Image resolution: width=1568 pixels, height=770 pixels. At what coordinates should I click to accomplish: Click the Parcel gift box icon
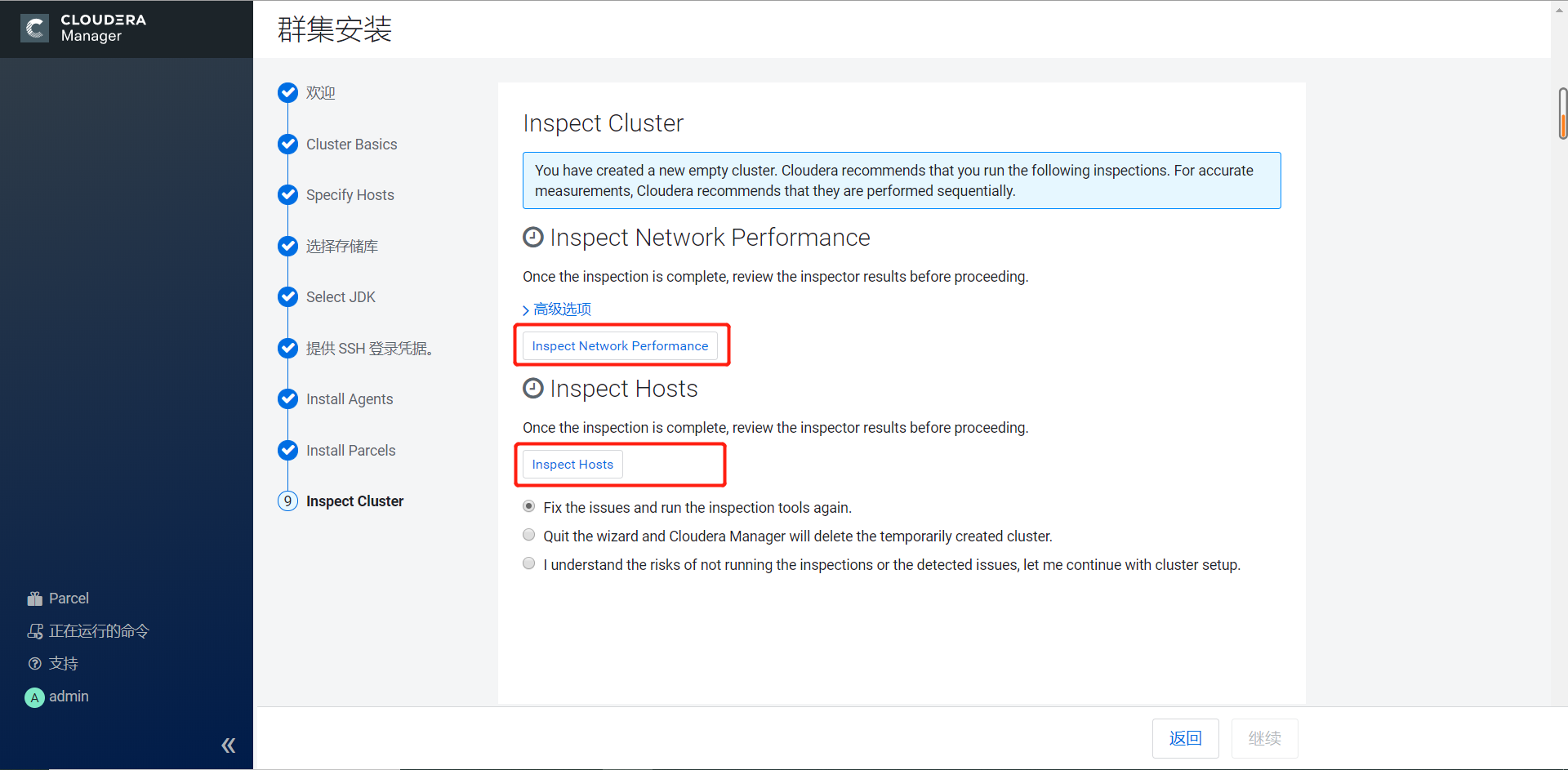click(x=34, y=599)
